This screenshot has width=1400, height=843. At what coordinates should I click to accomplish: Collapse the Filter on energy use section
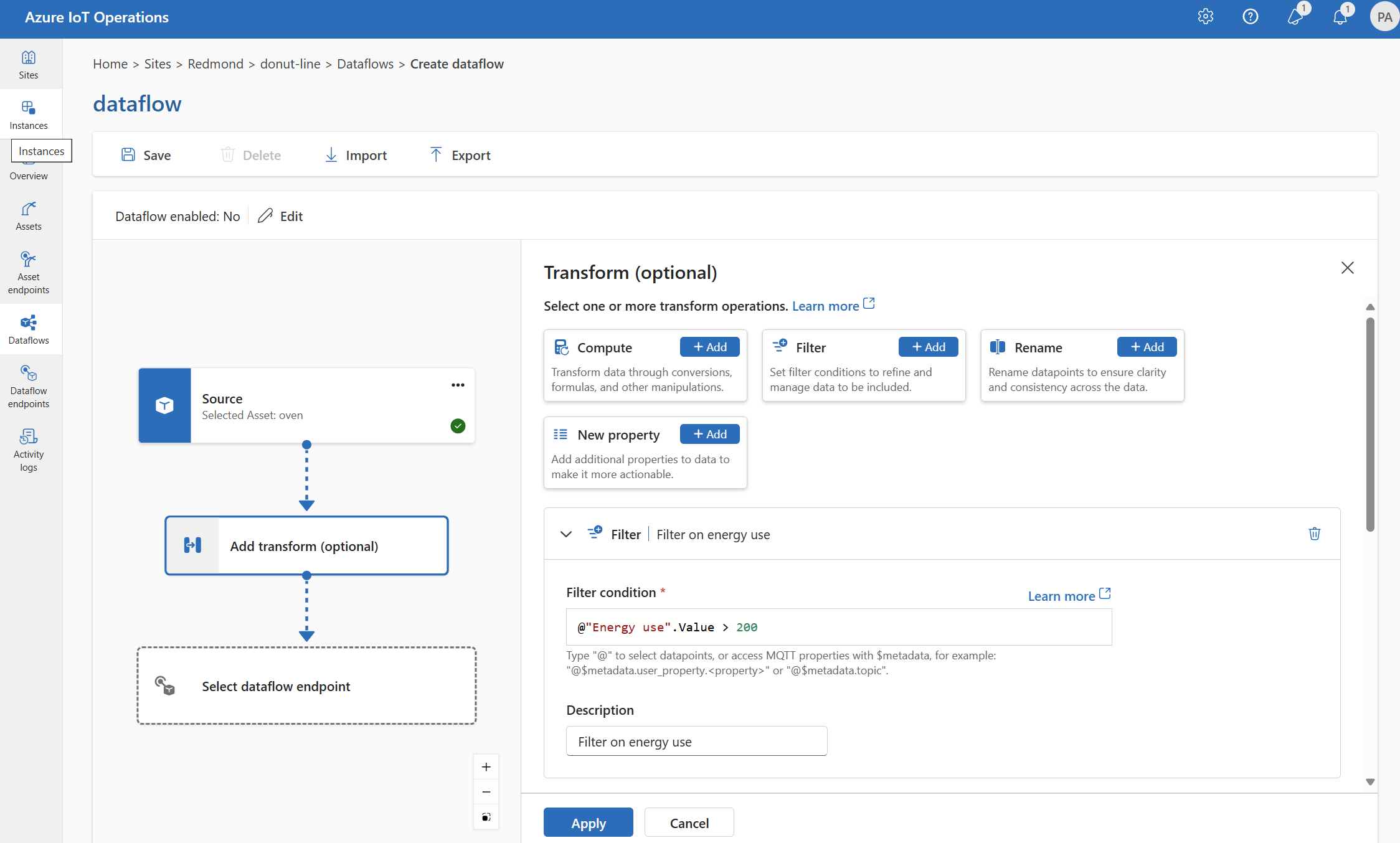tap(567, 533)
